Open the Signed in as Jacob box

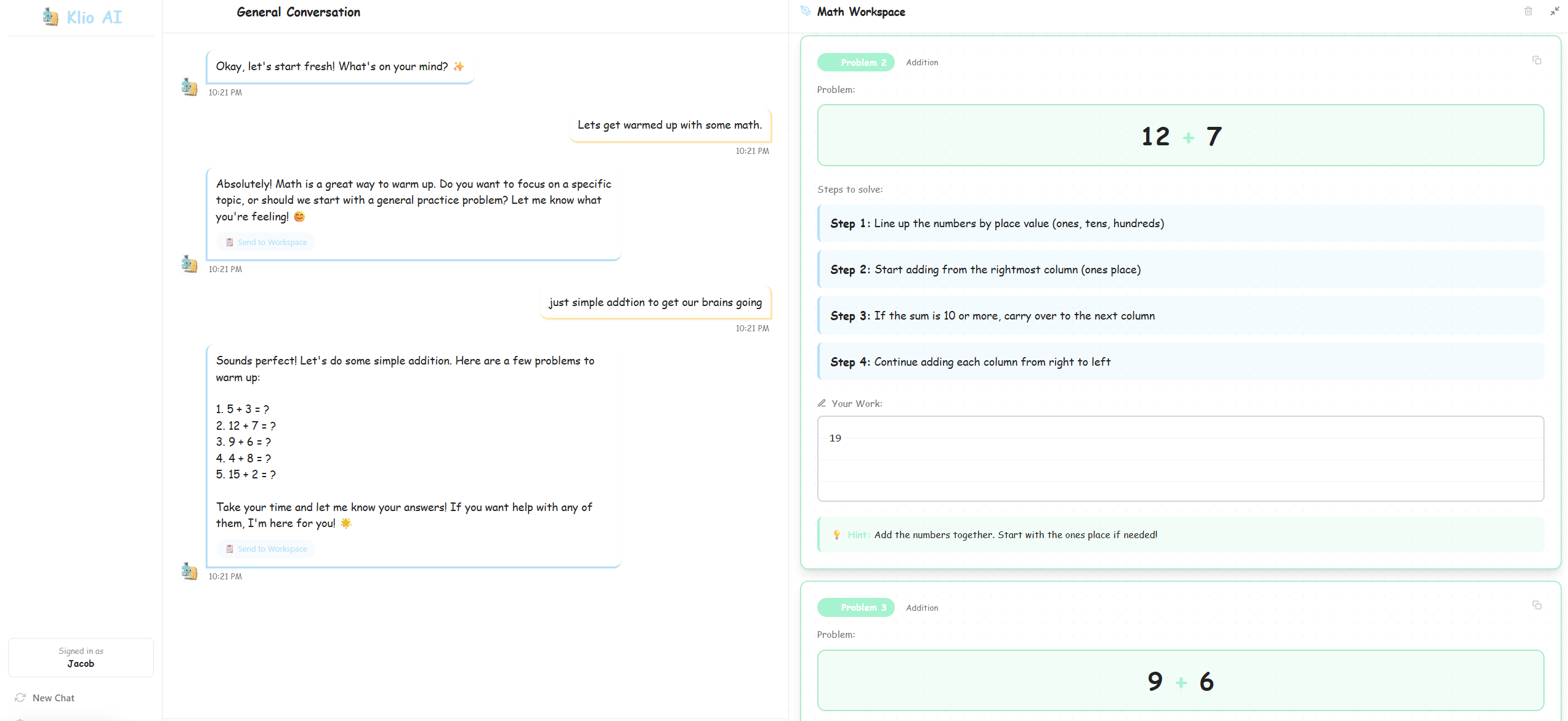click(x=81, y=657)
